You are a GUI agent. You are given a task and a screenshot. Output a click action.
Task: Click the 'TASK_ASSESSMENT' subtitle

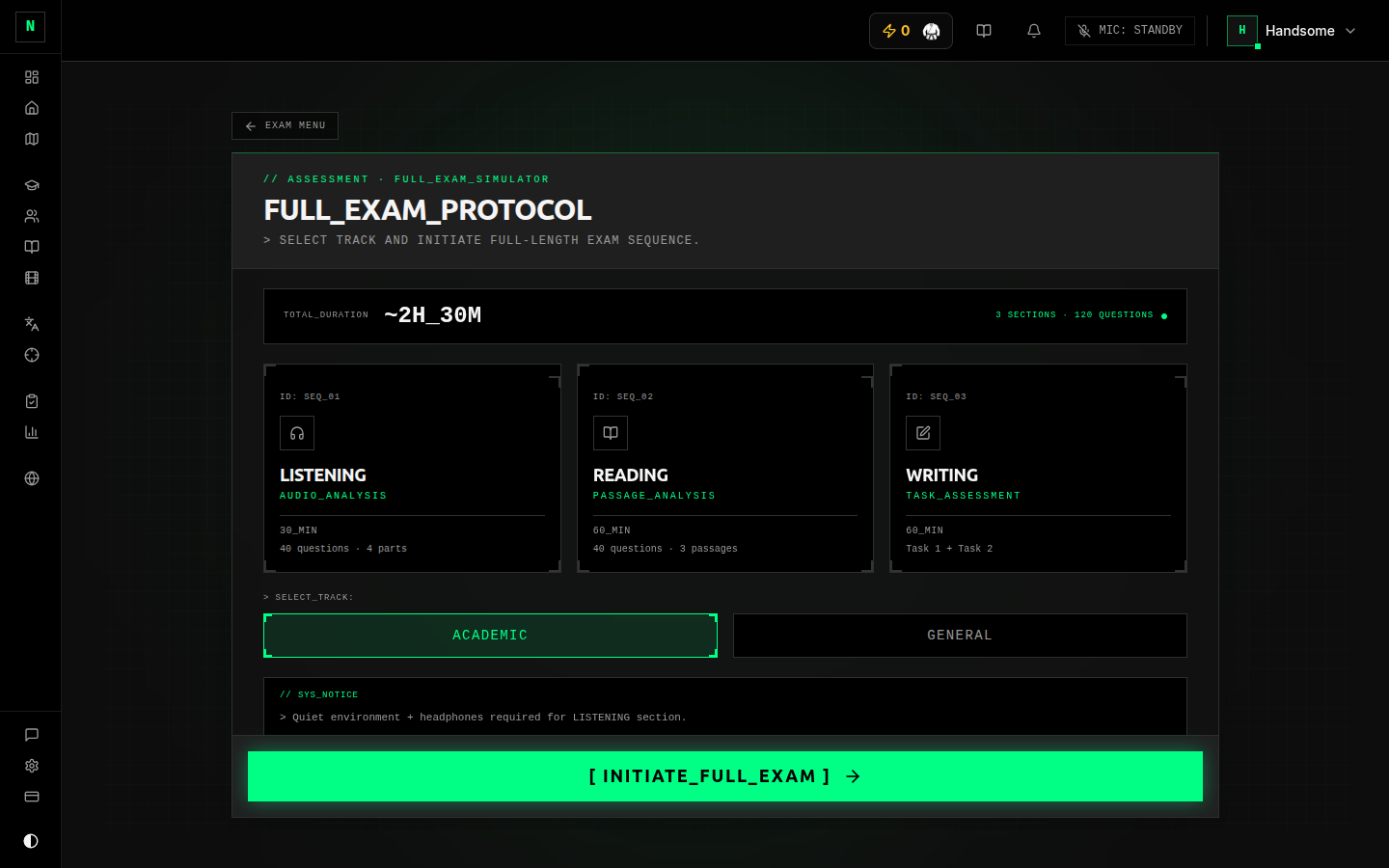pyautogui.click(x=963, y=496)
